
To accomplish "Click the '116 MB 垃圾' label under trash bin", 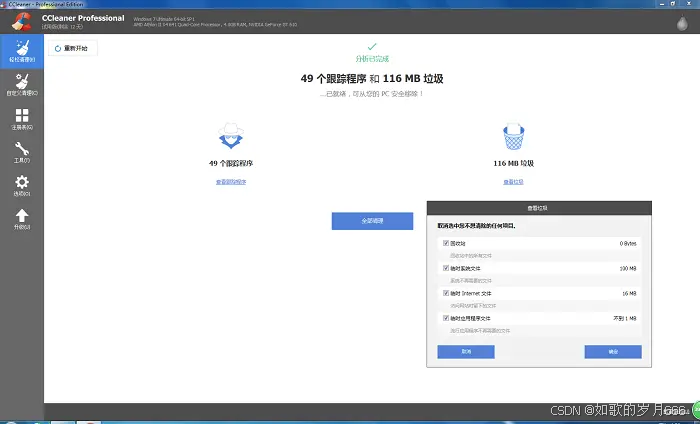I will click(x=513, y=163).
